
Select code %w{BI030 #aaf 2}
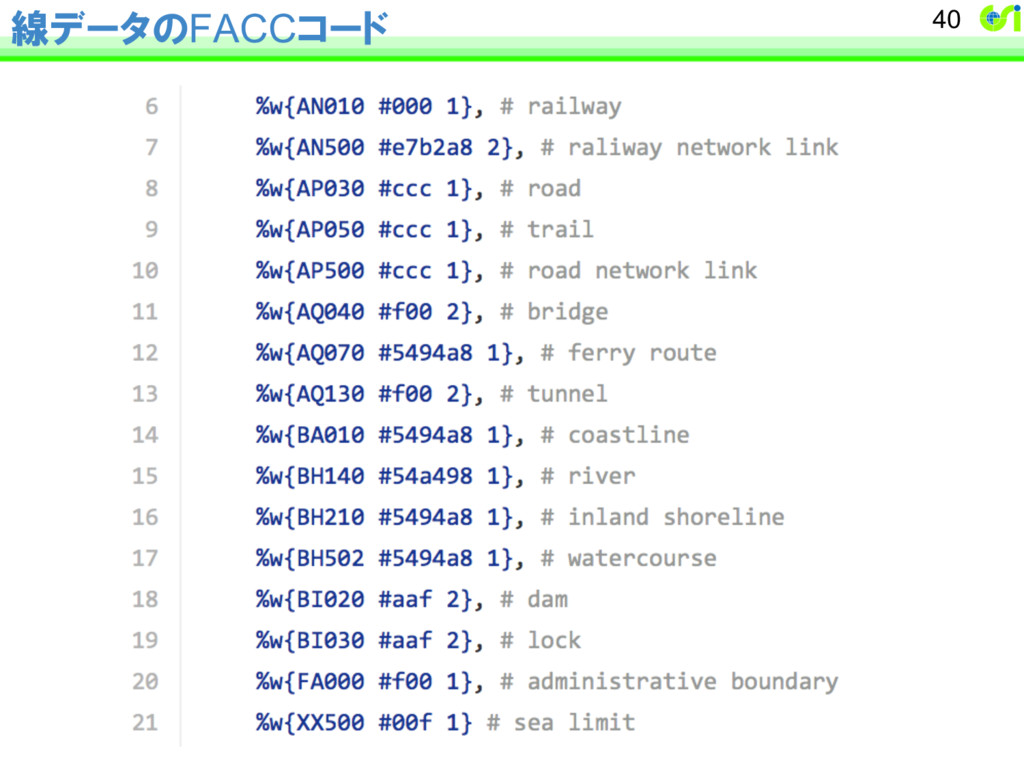364,641
